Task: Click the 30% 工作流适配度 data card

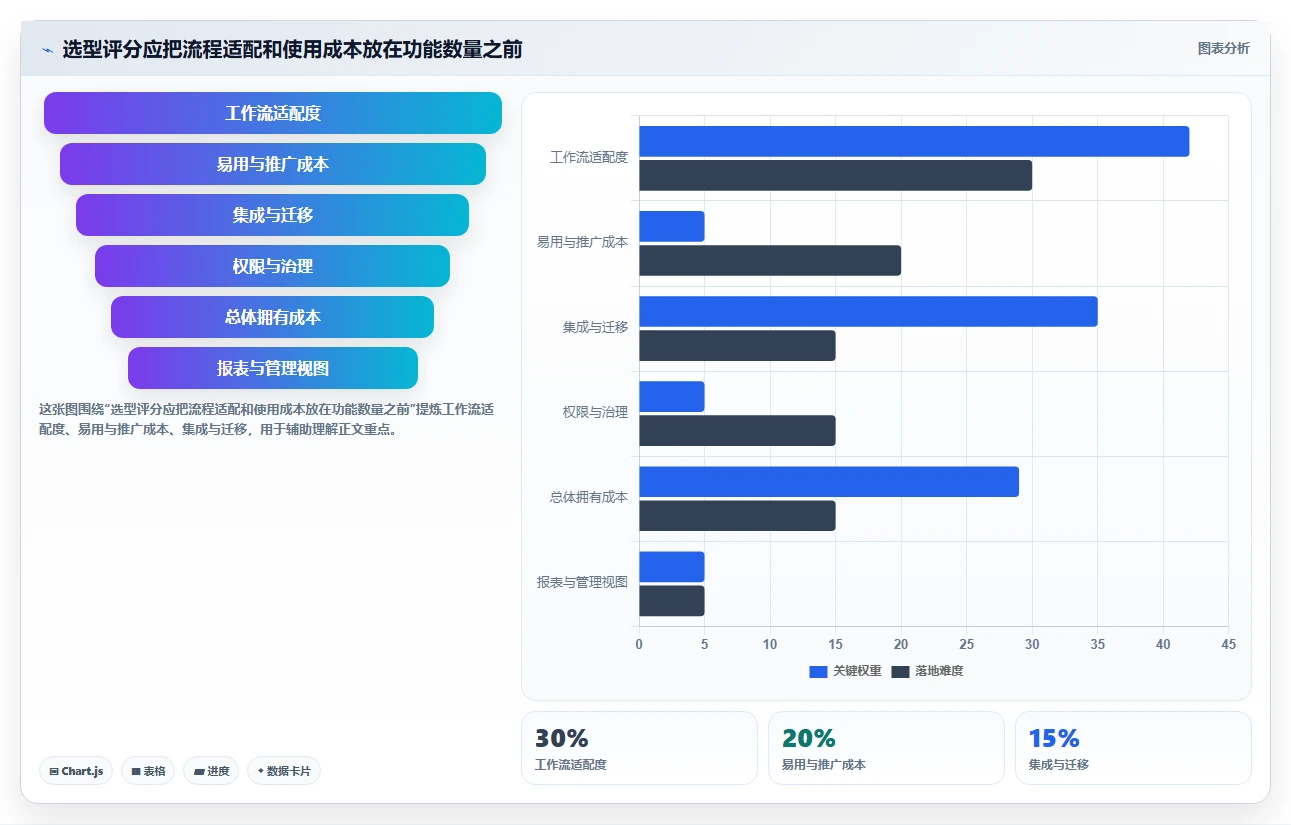Action: tap(640, 748)
